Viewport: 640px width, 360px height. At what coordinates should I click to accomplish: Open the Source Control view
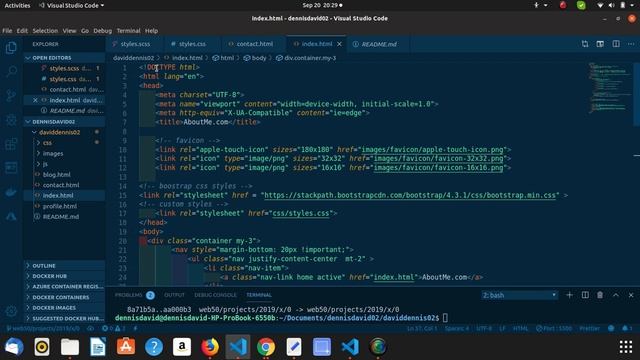(11, 96)
